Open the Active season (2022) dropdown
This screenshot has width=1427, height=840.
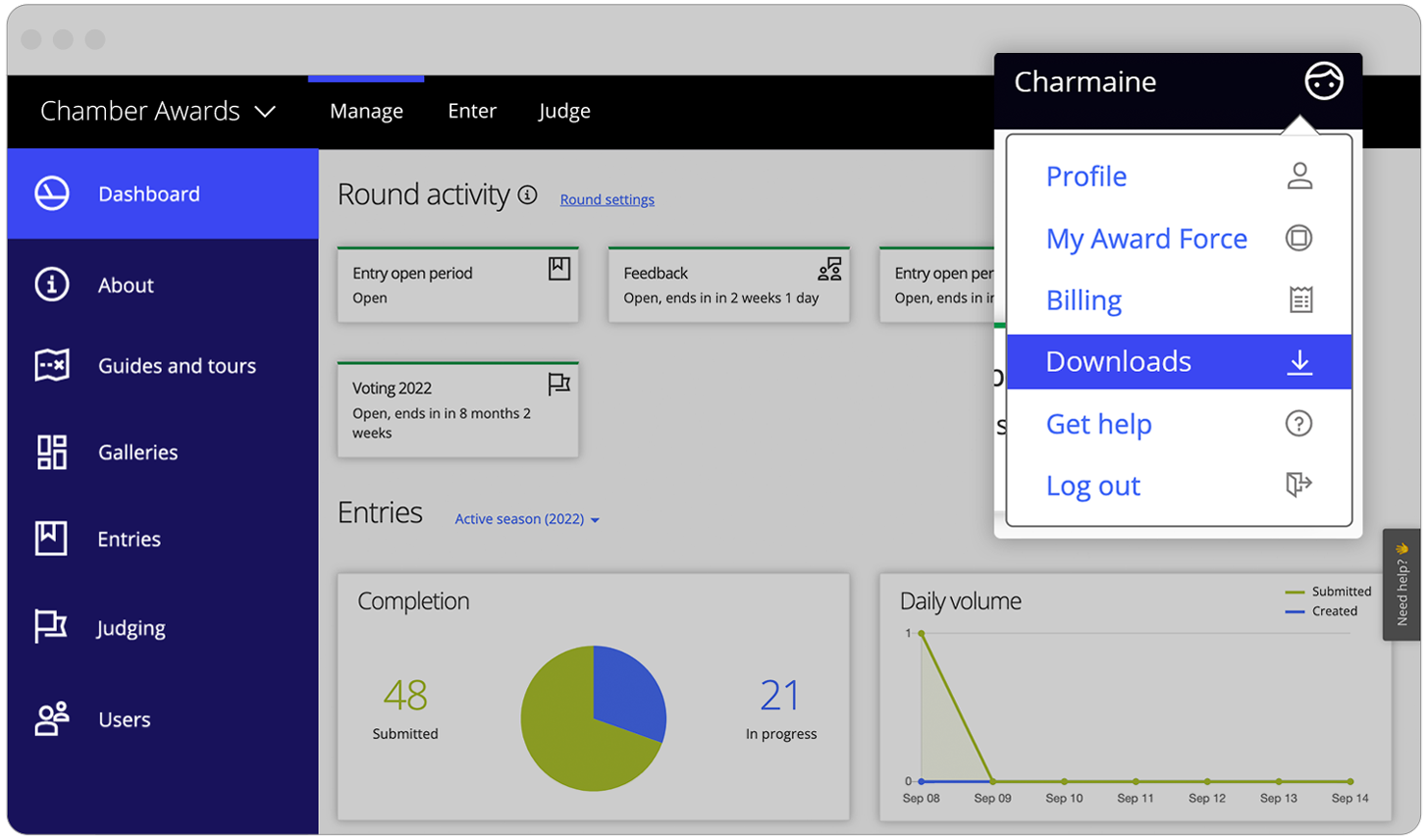coord(526,519)
